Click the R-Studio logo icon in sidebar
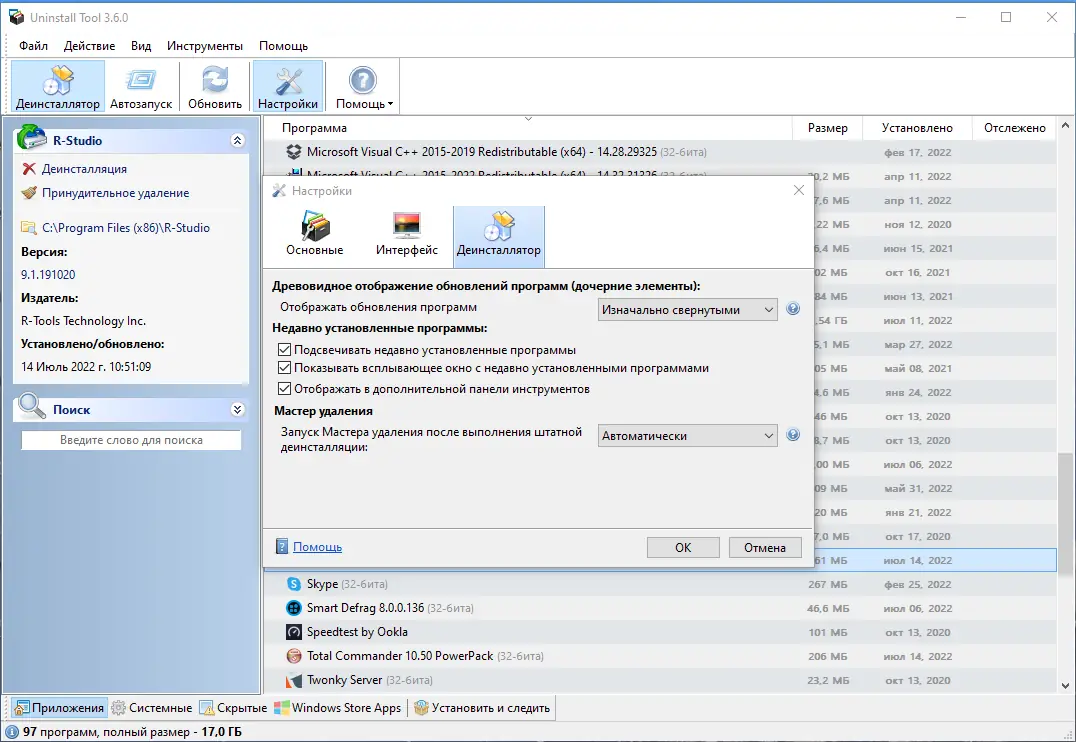This screenshot has height=742, width=1076. point(32,137)
